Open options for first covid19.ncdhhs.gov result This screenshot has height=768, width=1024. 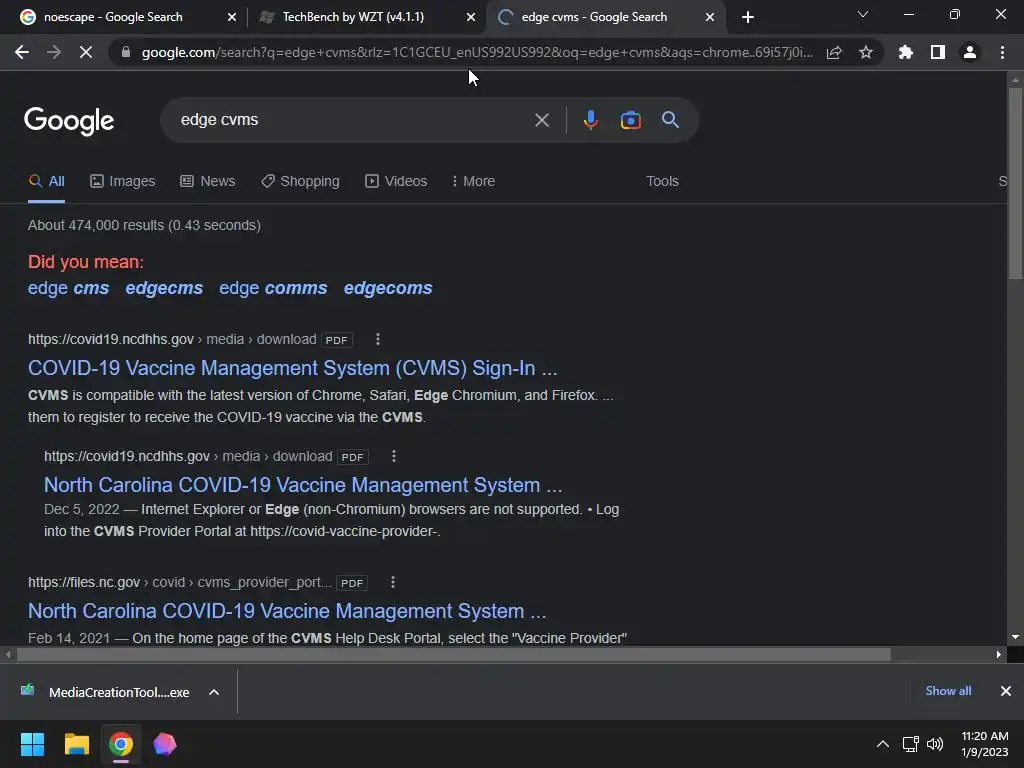click(377, 339)
